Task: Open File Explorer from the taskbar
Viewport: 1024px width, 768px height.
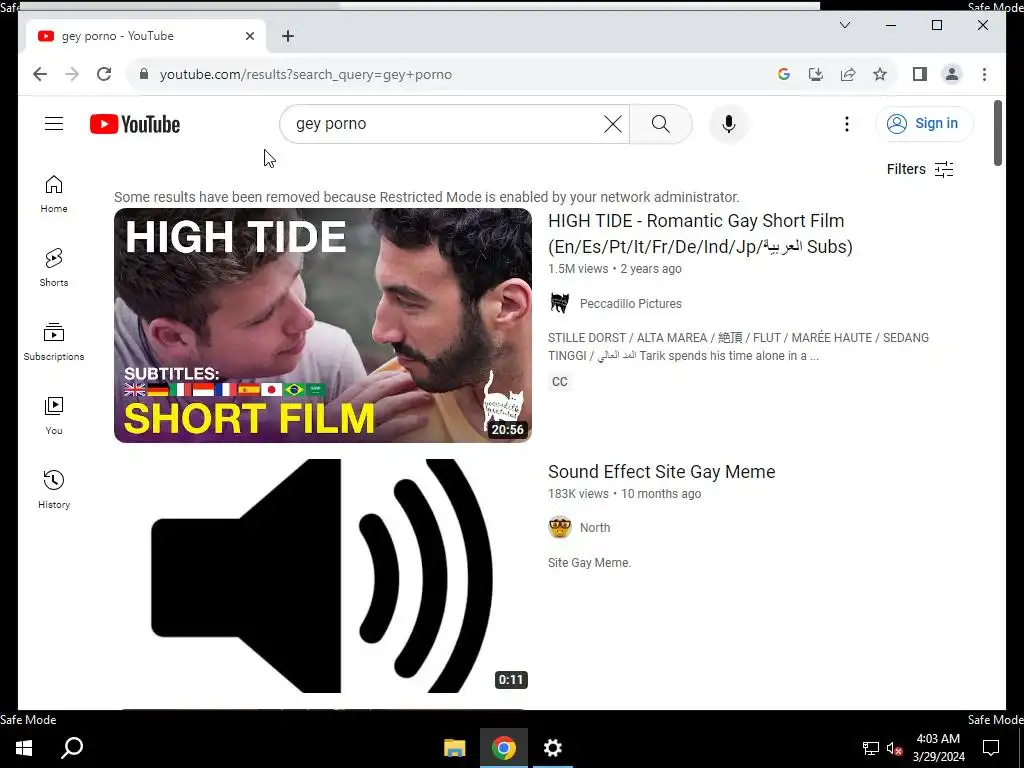Action: (455, 748)
